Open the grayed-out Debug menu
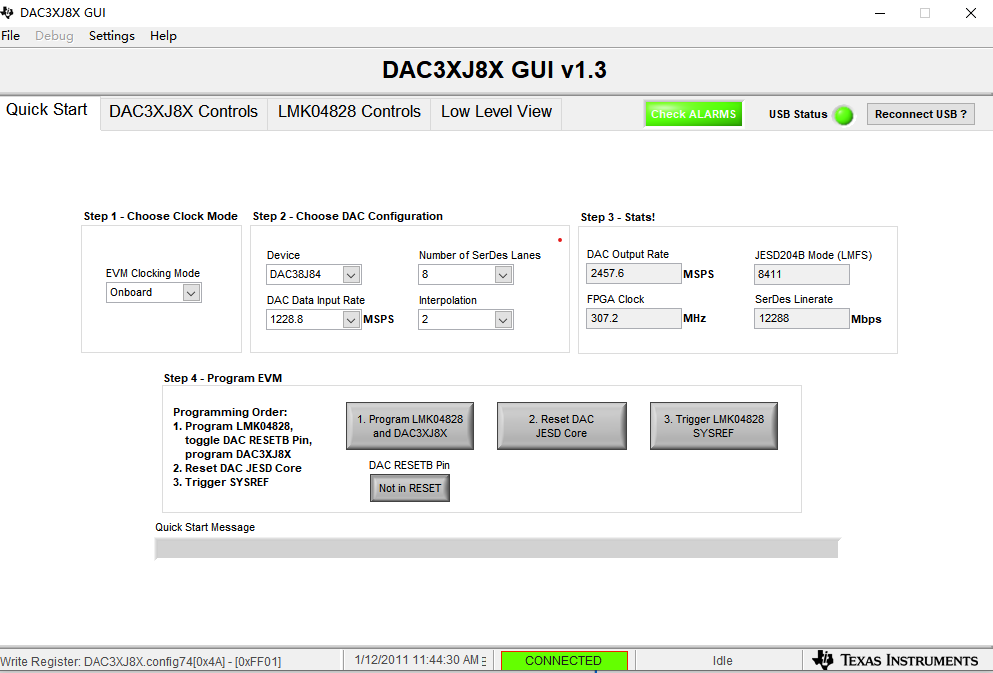Screen dimensions: 993x673 pos(54,36)
